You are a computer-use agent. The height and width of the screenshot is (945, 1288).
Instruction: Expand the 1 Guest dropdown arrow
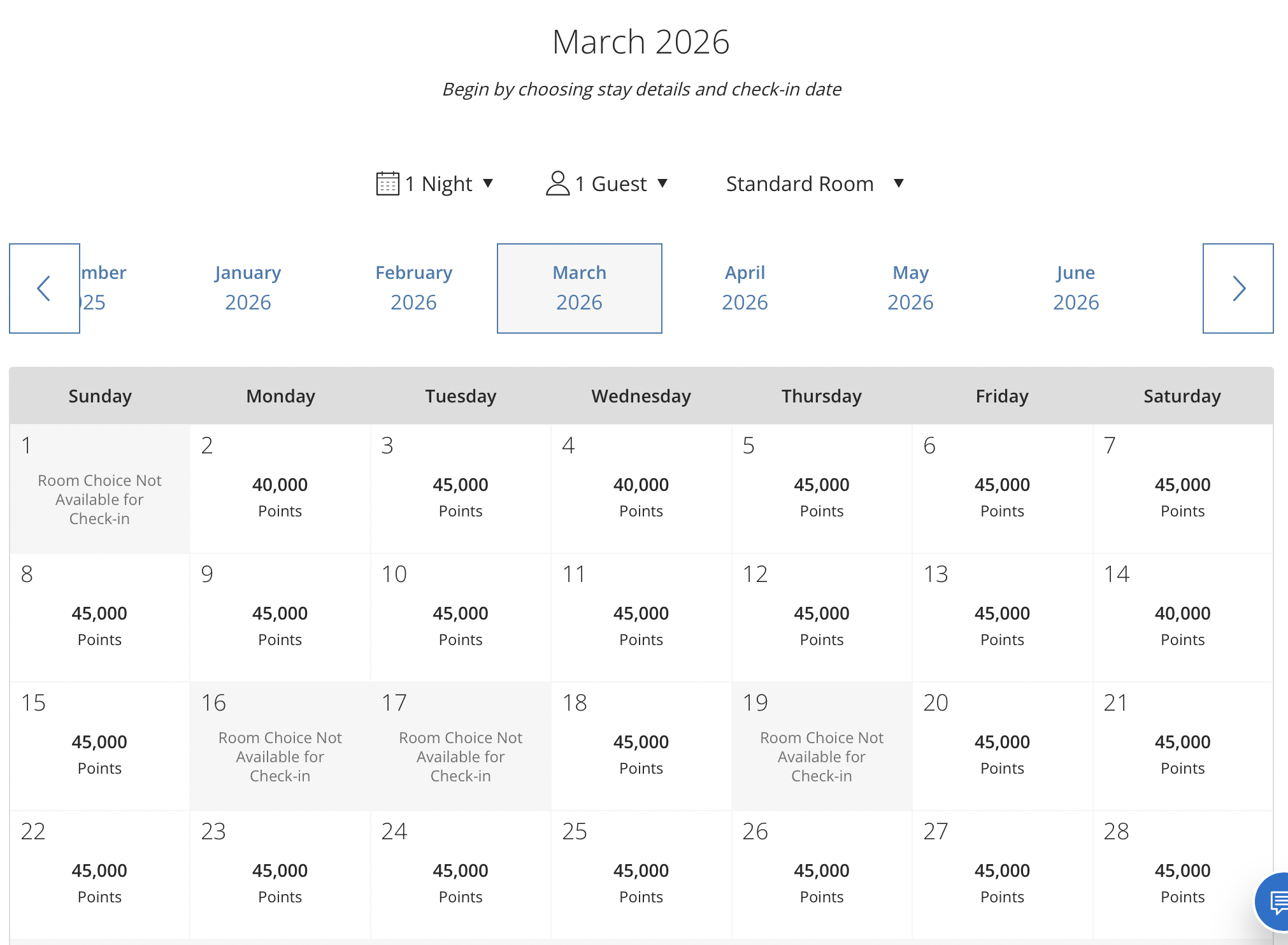pyautogui.click(x=662, y=183)
